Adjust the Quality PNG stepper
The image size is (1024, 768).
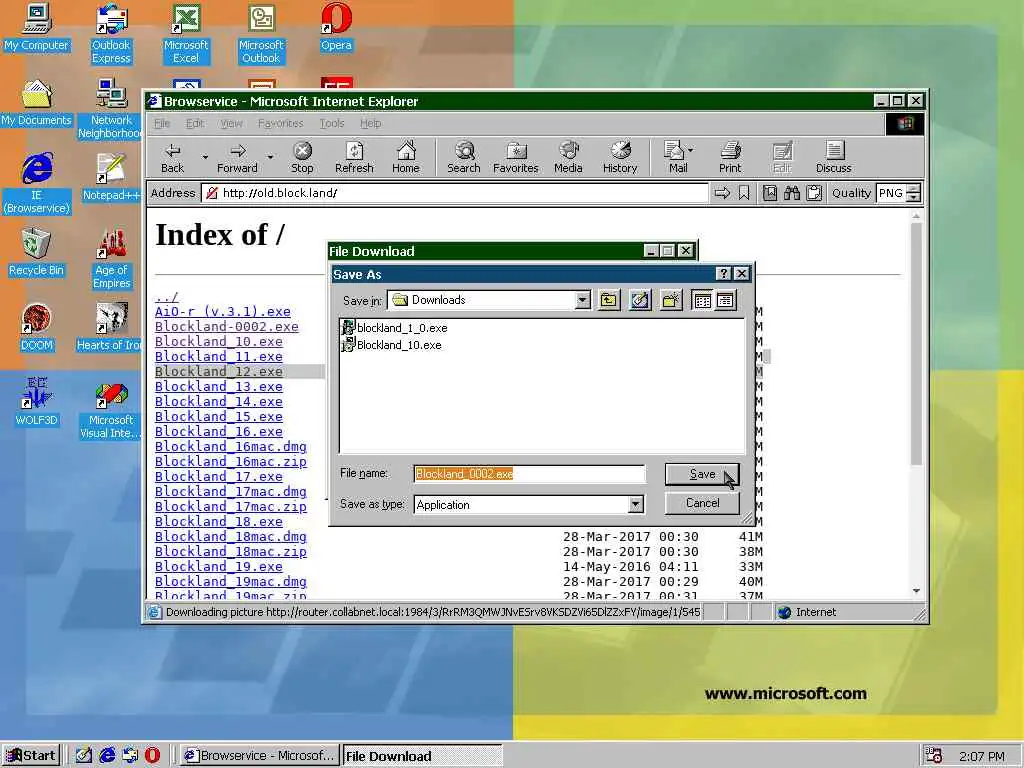click(x=914, y=193)
